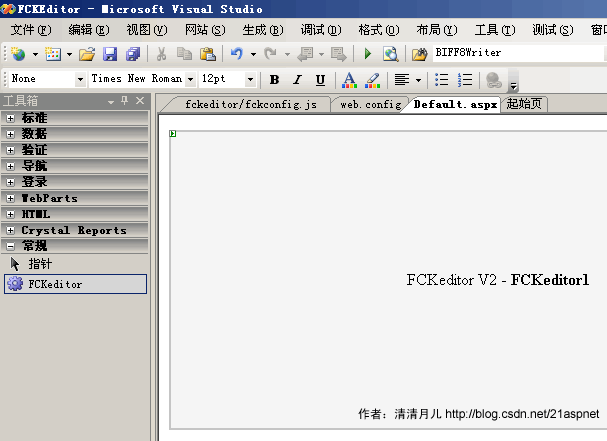The width and height of the screenshot is (607, 441).
Task: Toggle Underline formatting
Action: (x=320, y=80)
